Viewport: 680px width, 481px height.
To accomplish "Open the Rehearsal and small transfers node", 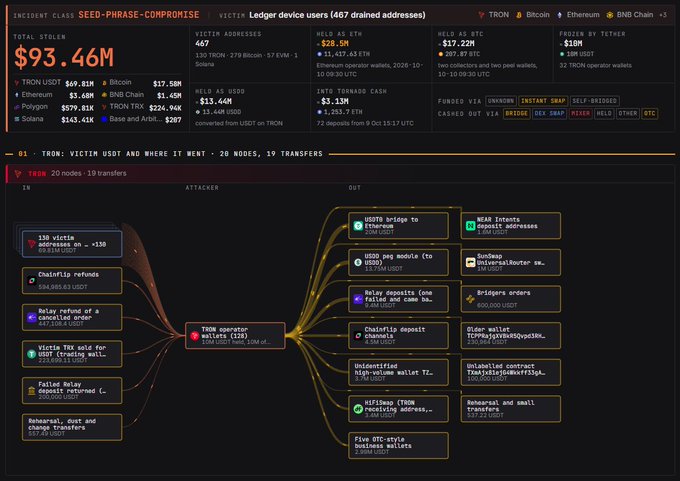I will point(511,409).
